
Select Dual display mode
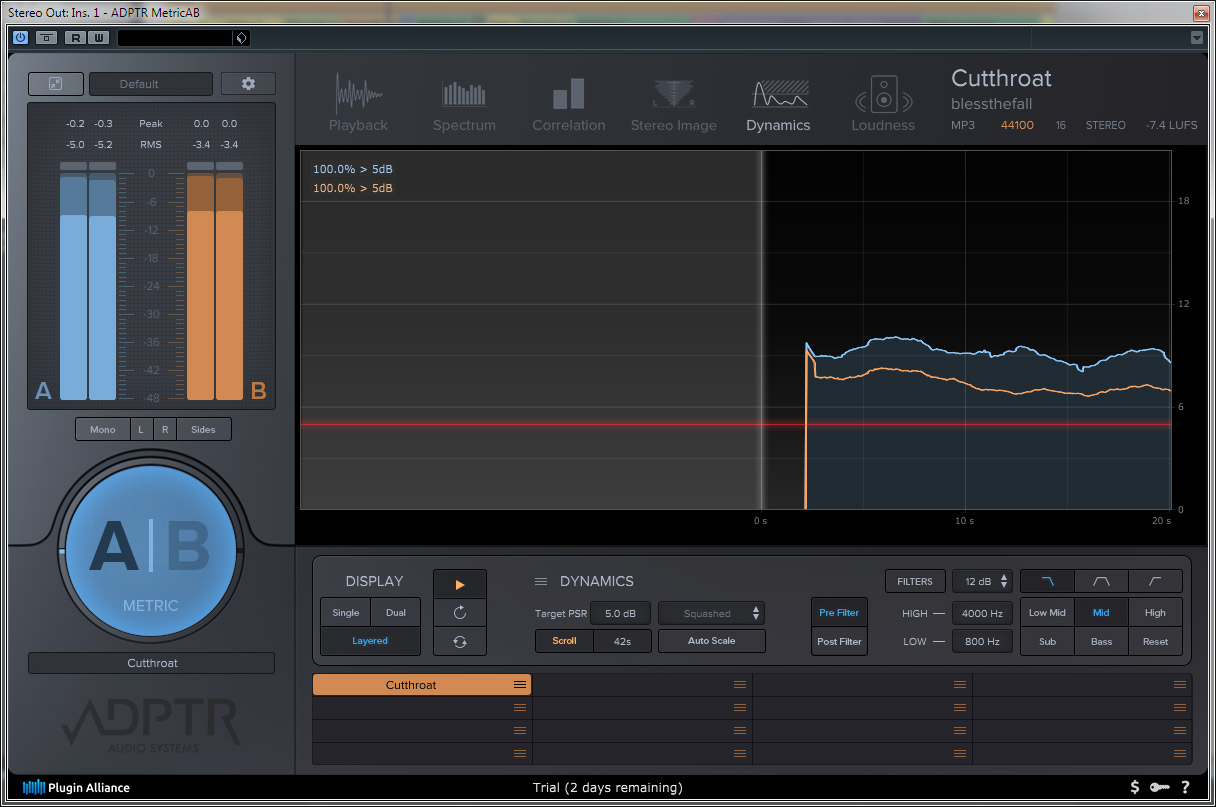[x=396, y=613]
